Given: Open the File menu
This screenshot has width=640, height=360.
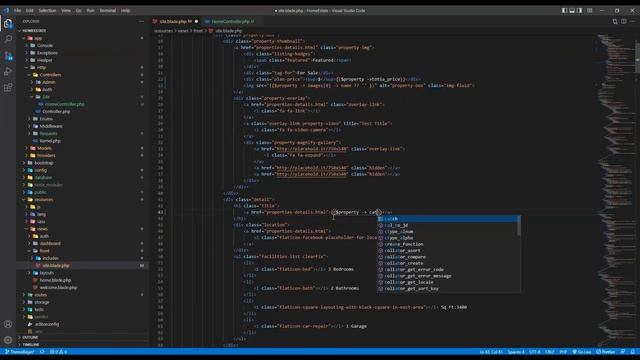Looking at the screenshot, I should point(18,11).
